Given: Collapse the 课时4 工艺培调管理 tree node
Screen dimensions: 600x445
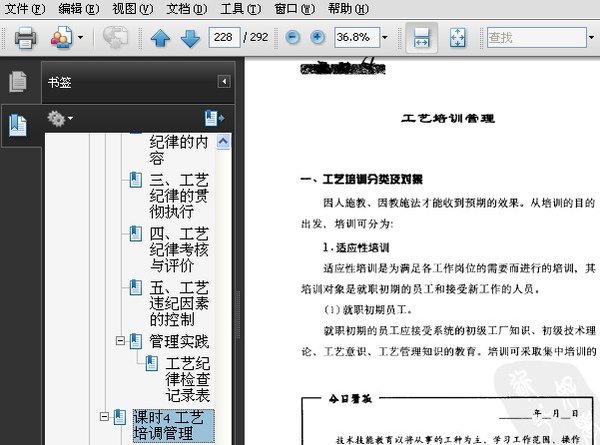Looking at the screenshot, I should coord(104,416).
